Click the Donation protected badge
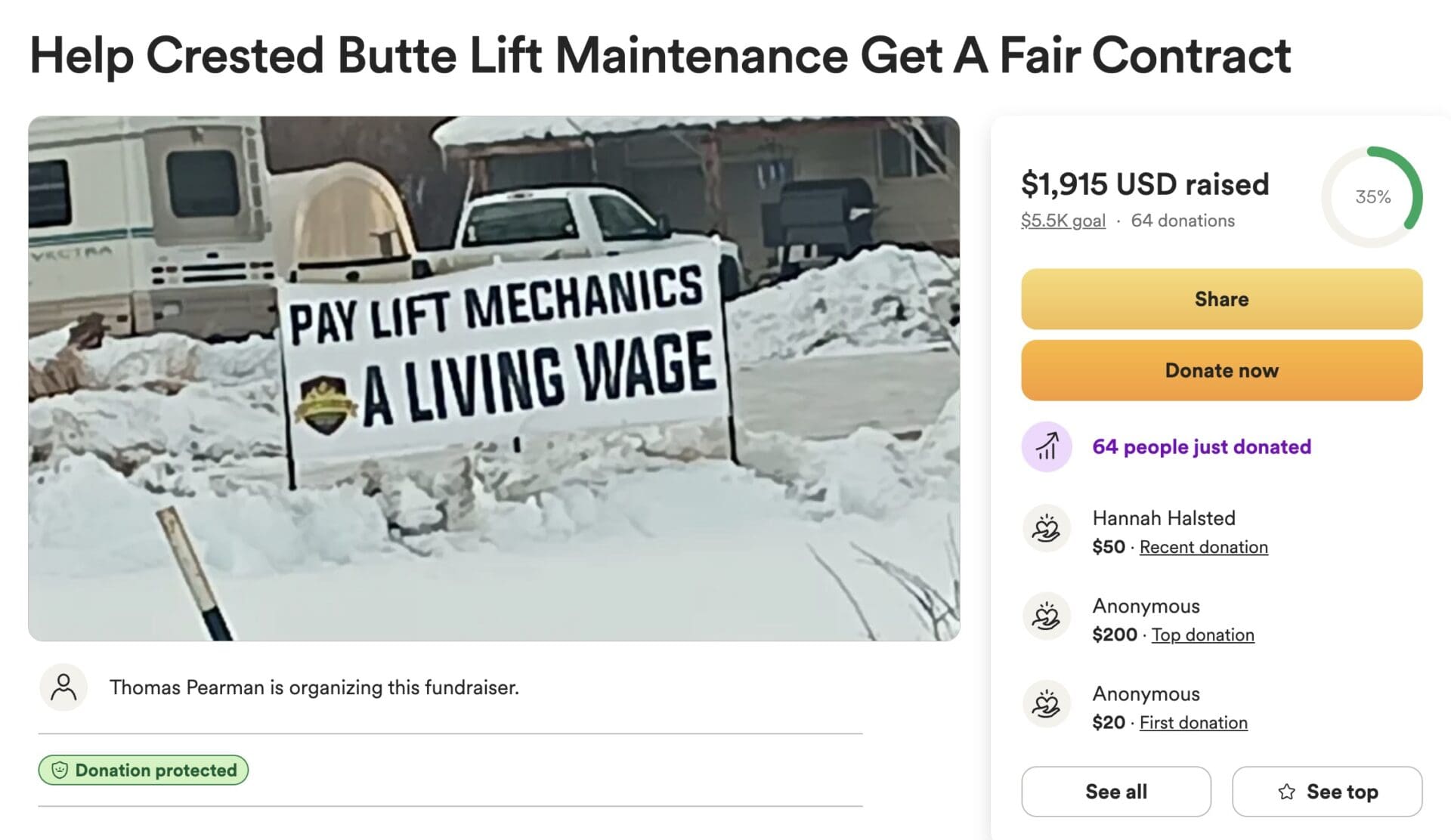The image size is (1451, 840). pos(144,771)
